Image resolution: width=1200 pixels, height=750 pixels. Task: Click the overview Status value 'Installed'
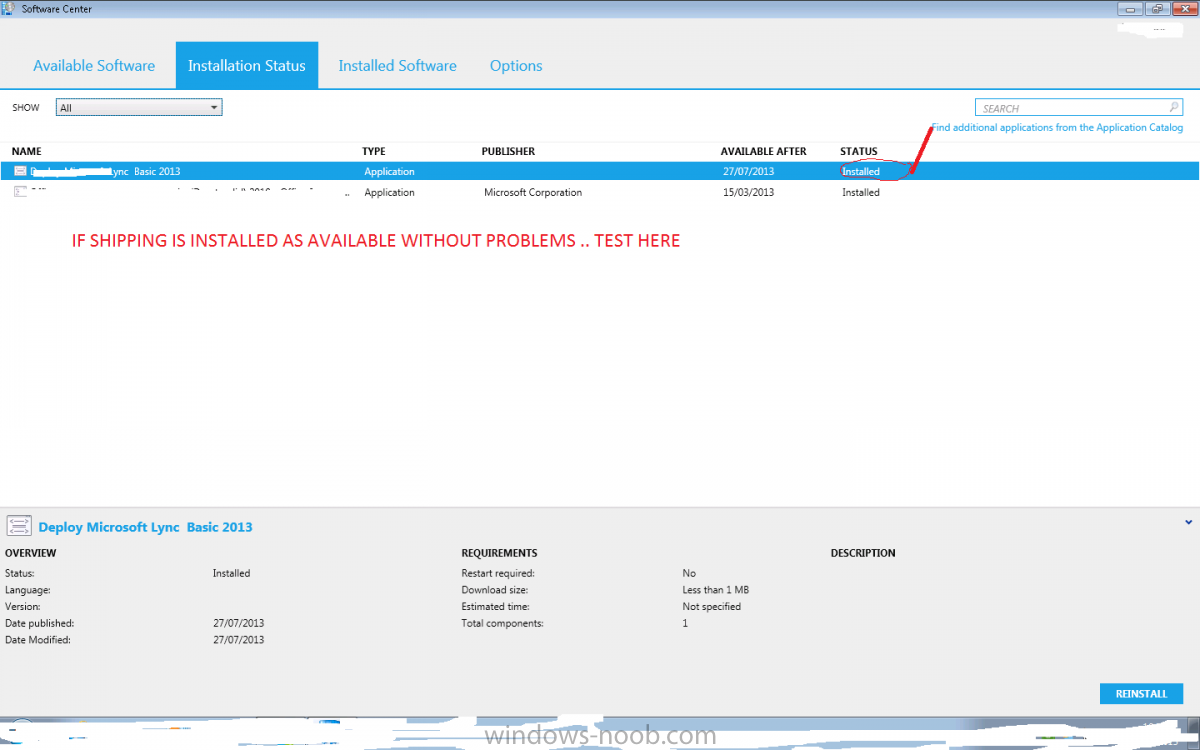[x=231, y=573]
